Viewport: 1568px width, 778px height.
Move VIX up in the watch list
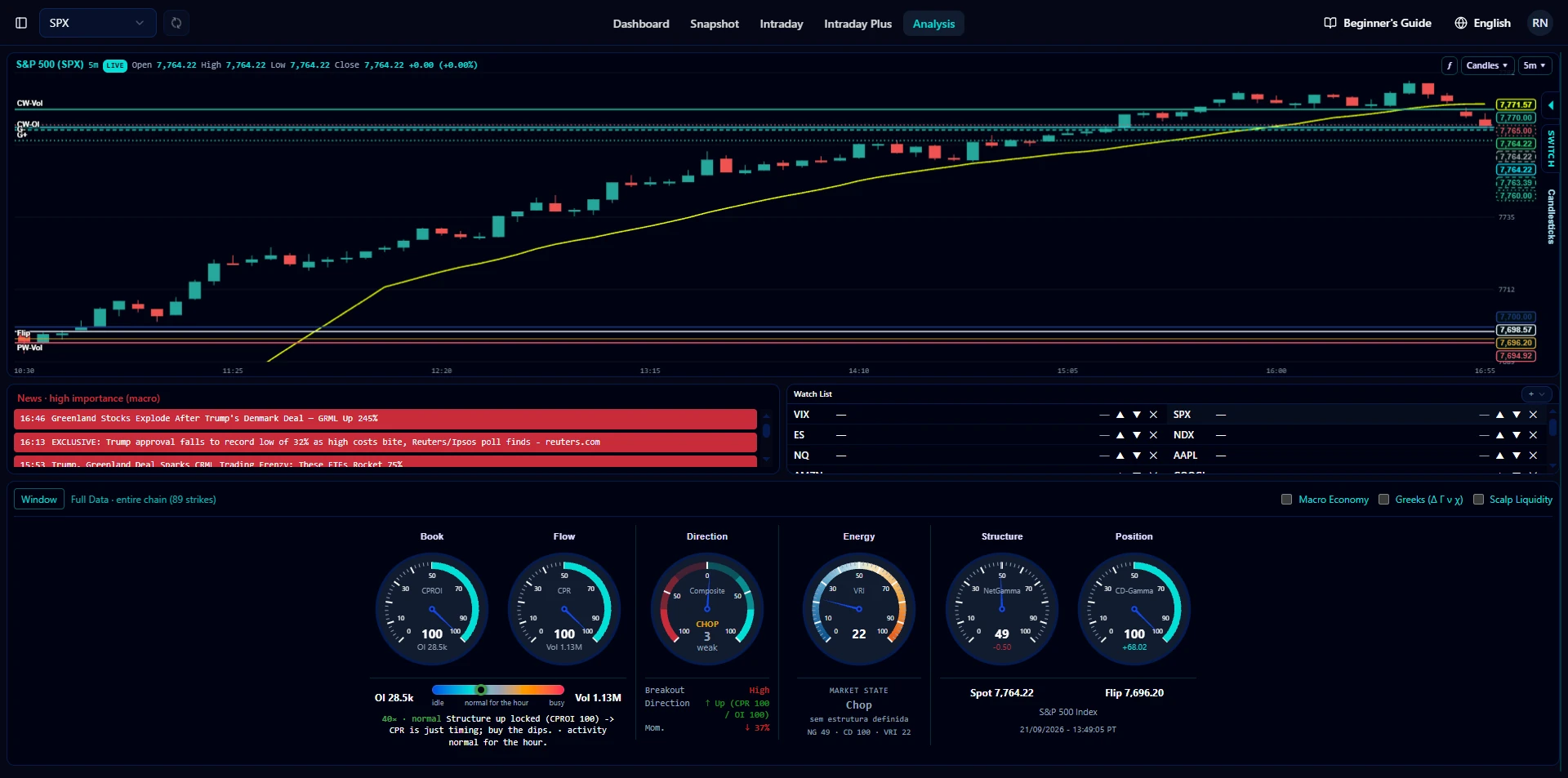click(1120, 415)
